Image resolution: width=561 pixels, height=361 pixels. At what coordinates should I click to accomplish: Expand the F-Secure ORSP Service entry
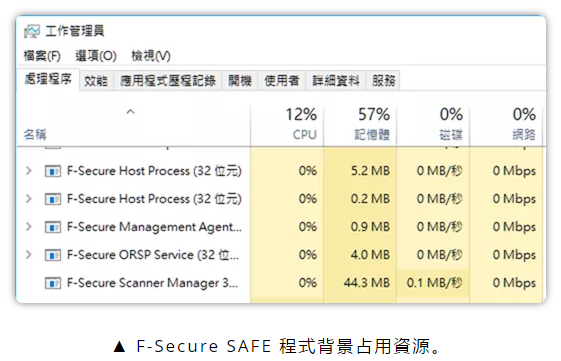click(x=29, y=254)
